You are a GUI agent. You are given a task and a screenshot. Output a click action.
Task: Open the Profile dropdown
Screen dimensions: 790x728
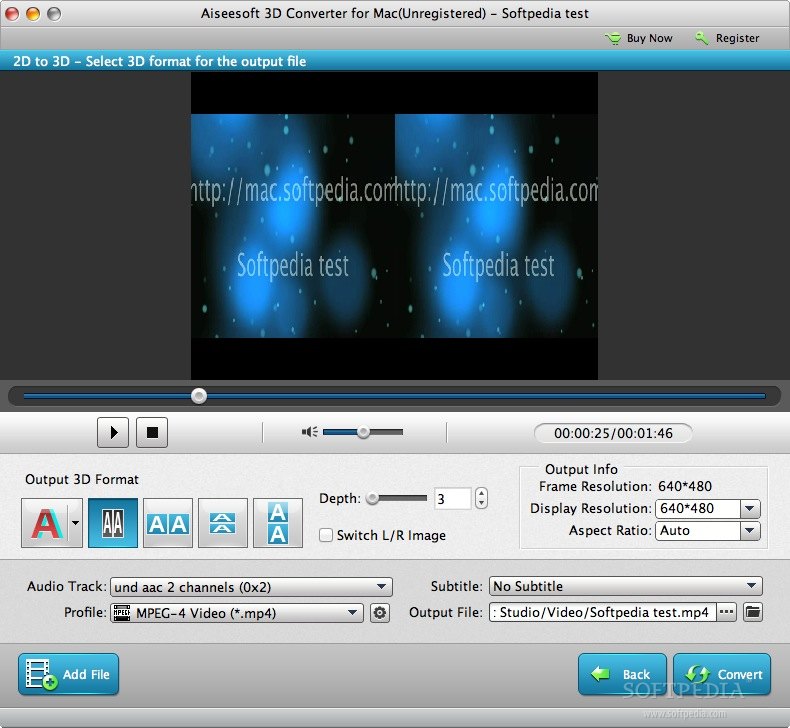point(237,613)
